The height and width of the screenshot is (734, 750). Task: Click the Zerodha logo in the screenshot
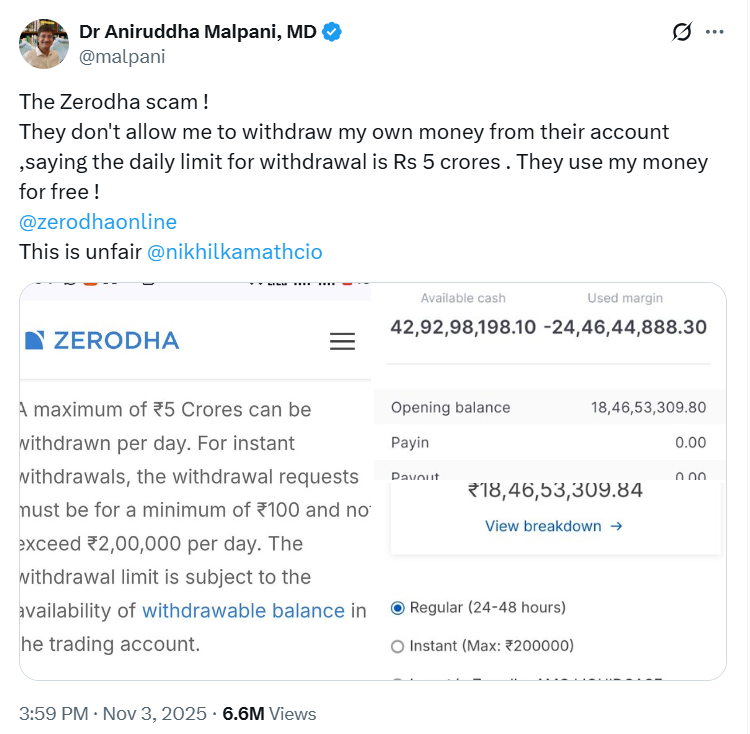point(102,341)
